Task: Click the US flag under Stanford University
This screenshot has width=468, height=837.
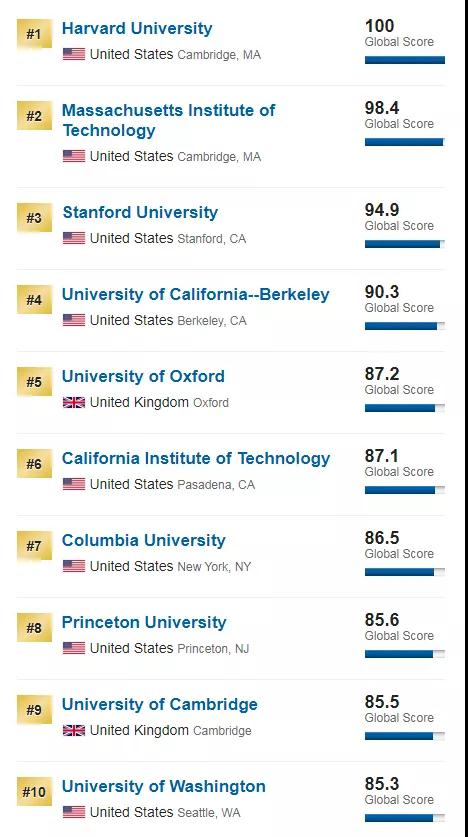Action: tap(74, 238)
